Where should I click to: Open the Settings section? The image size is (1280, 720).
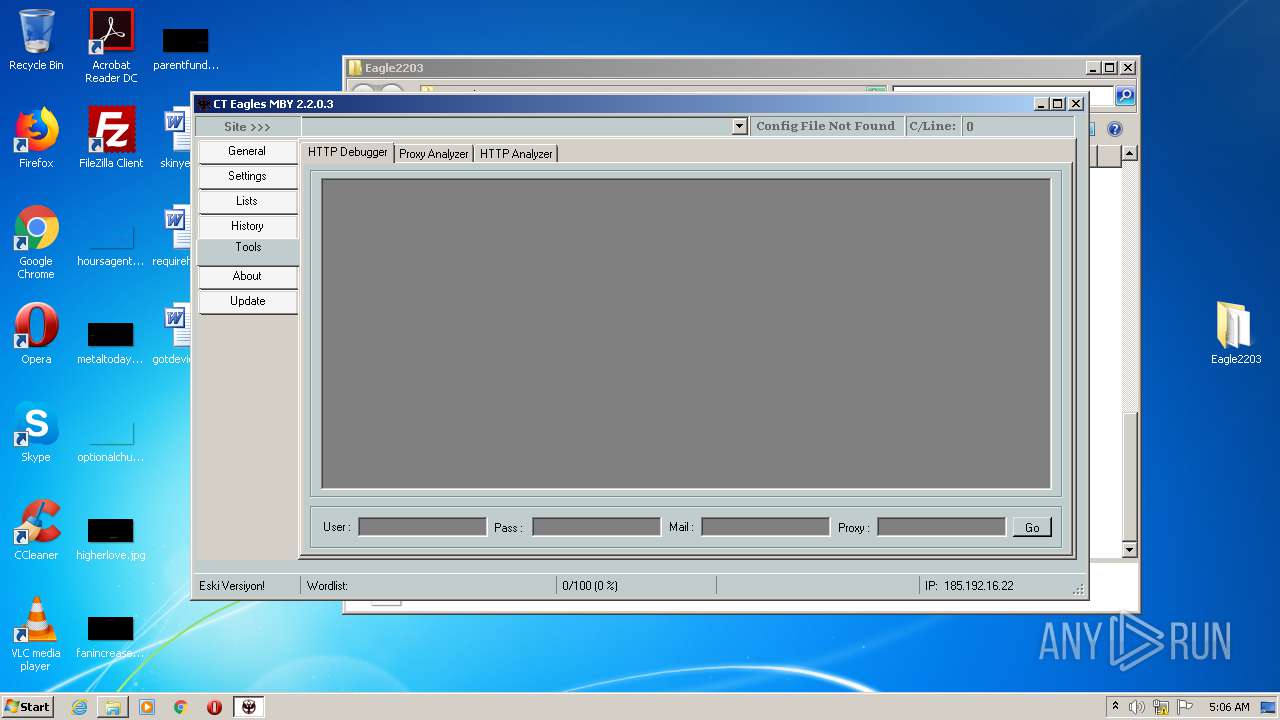pos(247,176)
